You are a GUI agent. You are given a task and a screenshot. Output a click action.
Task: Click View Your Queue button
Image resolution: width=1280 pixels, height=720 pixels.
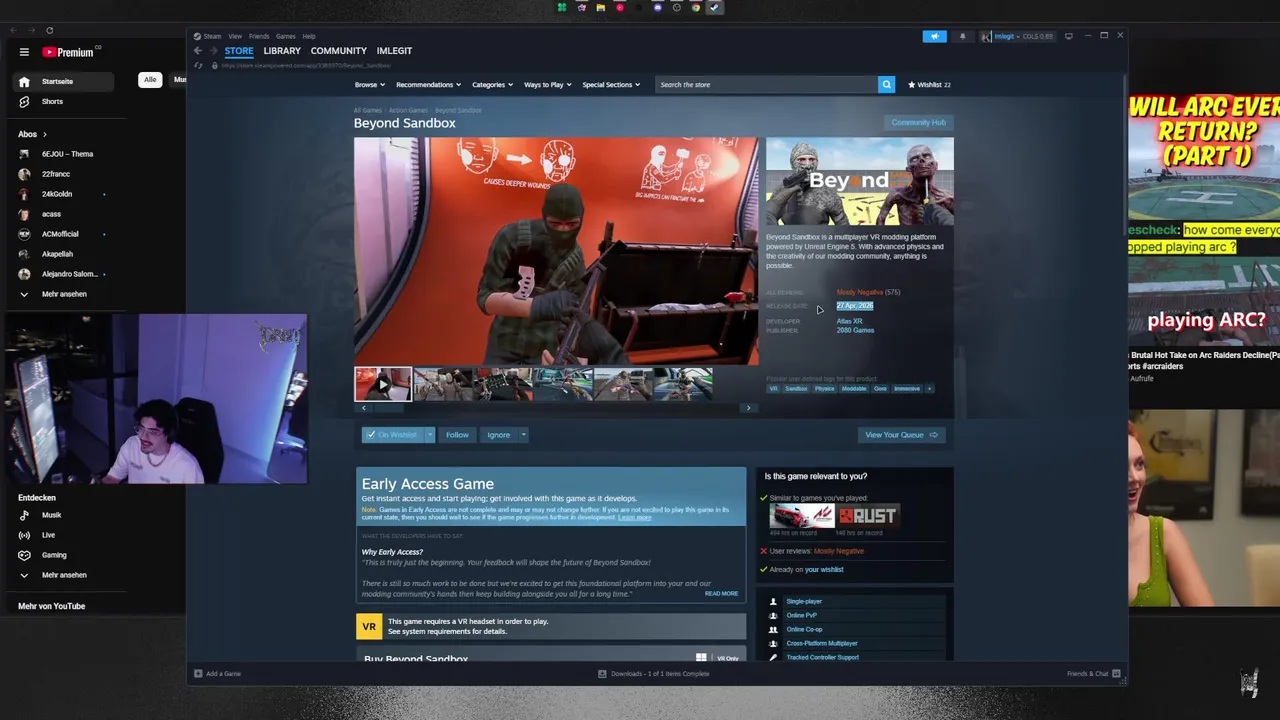901,435
